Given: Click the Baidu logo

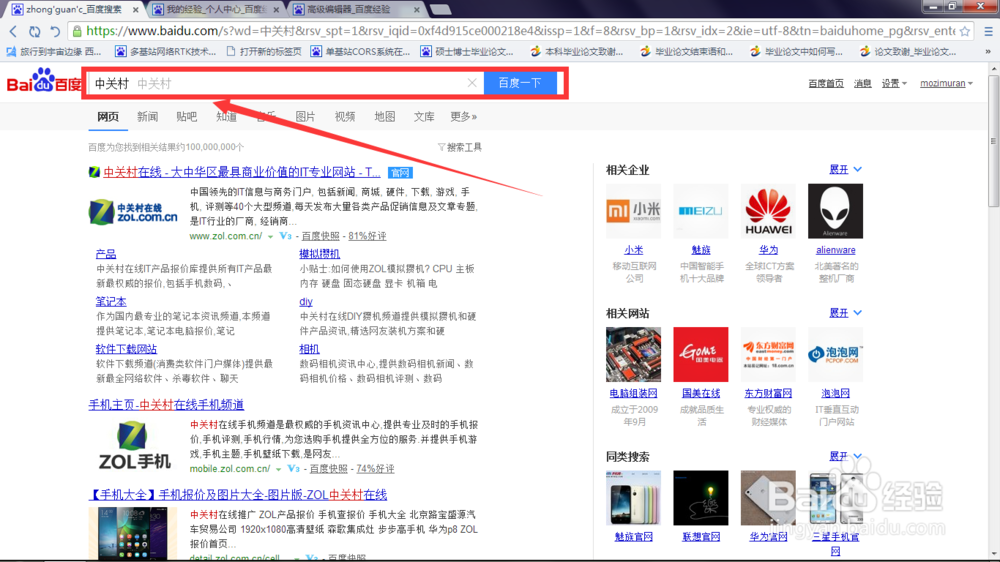Looking at the screenshot, I should (x=44, y=82).
